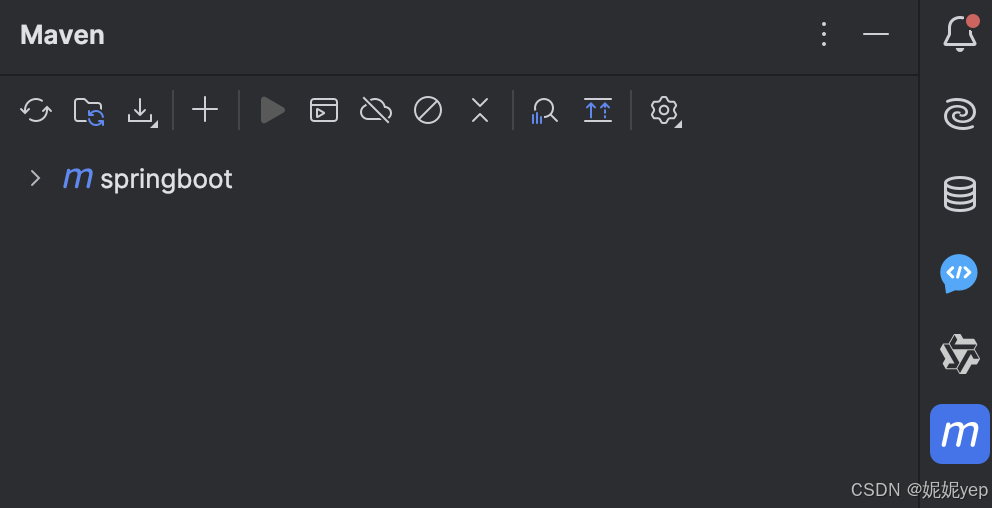Click Generate Sources and Update Folders icon
The height and width of the screenshot is (508, 992).
pos(89,111)
